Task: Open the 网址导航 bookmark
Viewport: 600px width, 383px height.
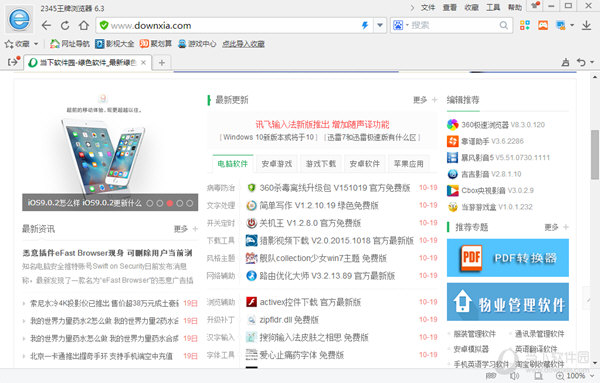Action: [x=70, y=44]
